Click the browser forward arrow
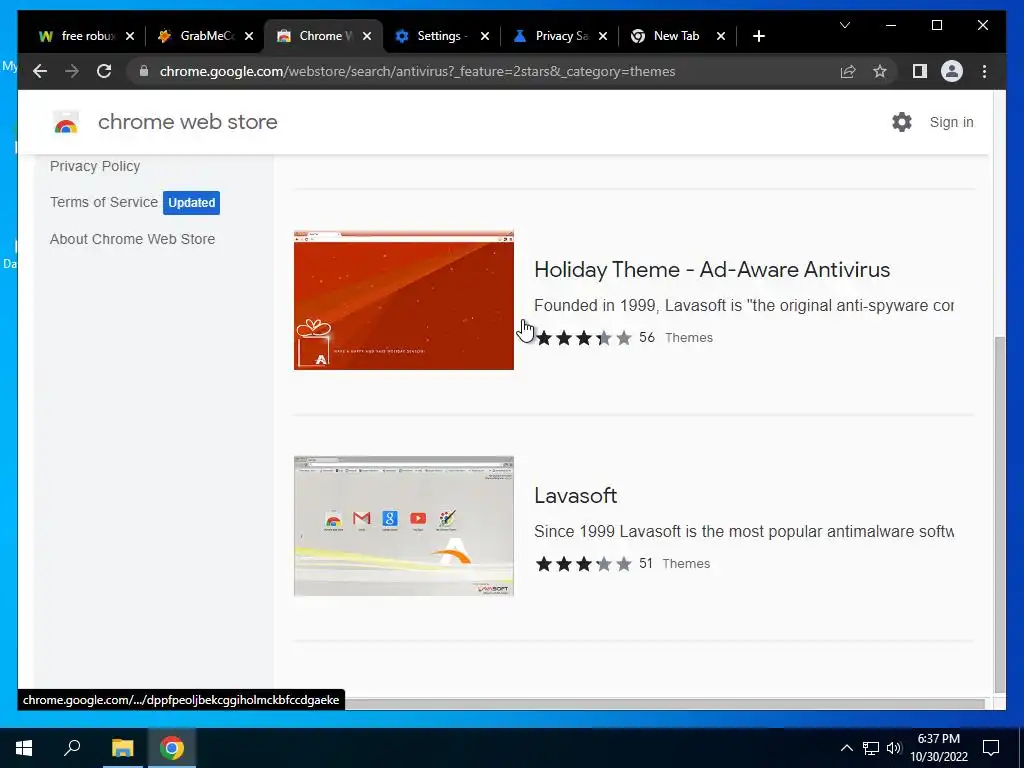The image size is (1024, 768). (72, 71)
